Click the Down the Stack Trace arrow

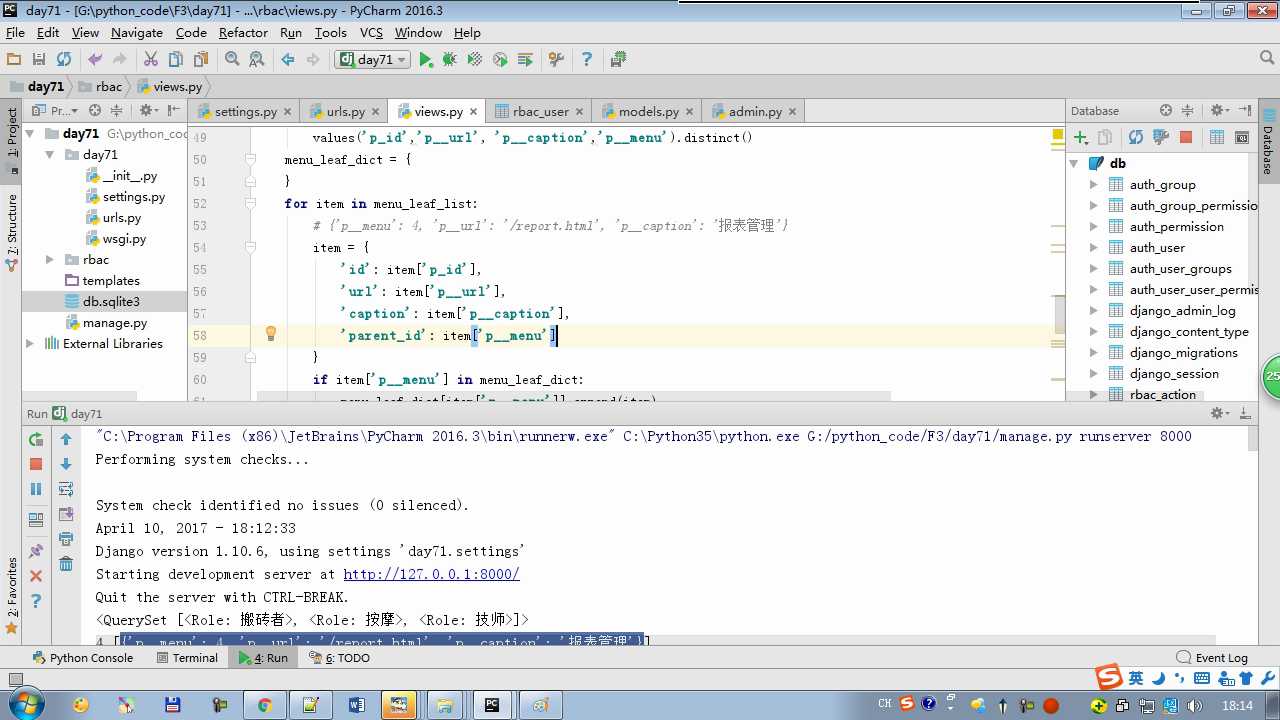[66, 464]
